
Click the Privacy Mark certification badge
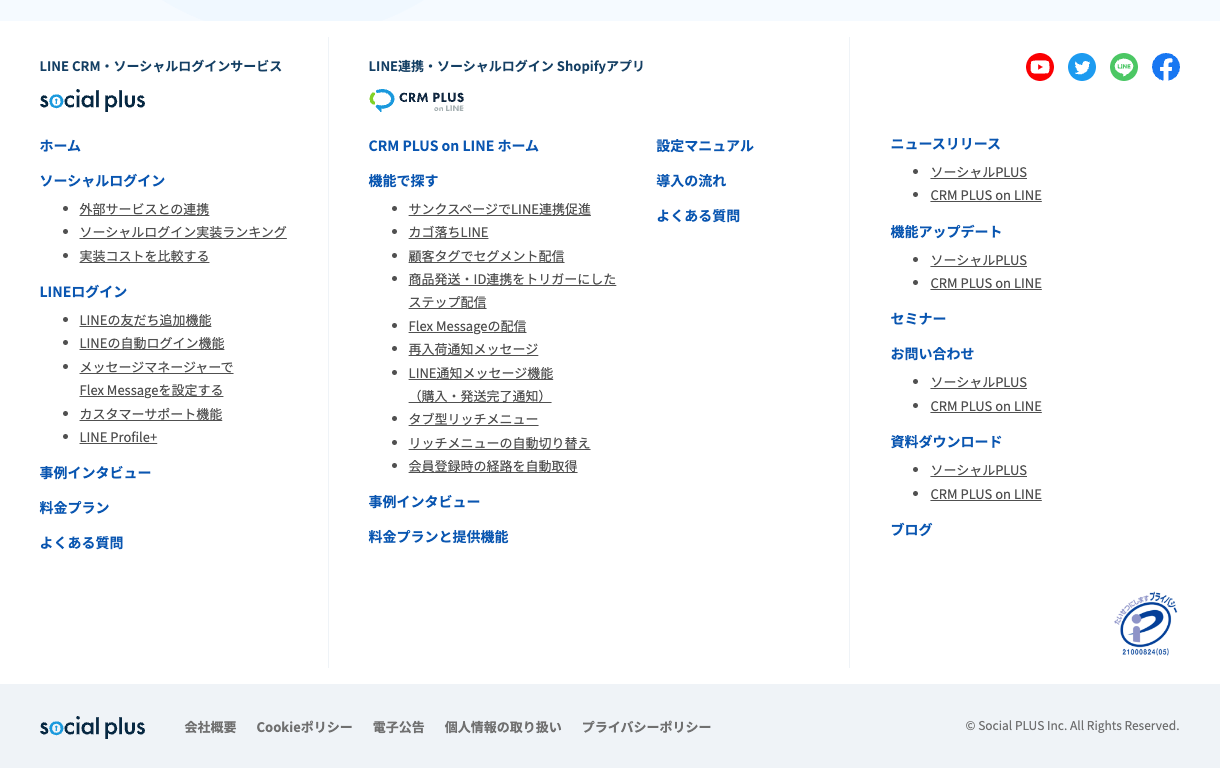[1146, 624]
